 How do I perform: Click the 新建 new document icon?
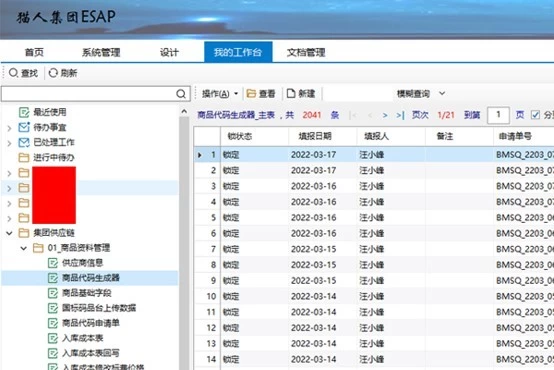click(x=291, y=93)
